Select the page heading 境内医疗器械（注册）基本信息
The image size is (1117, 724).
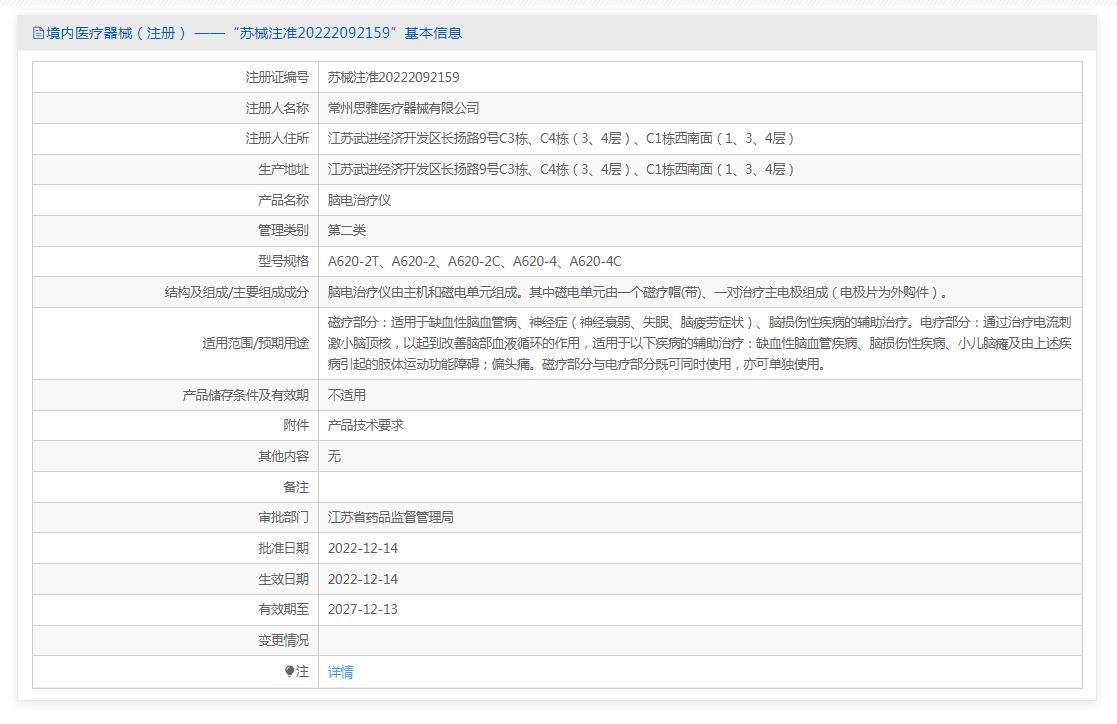click(x=247, y=33)
